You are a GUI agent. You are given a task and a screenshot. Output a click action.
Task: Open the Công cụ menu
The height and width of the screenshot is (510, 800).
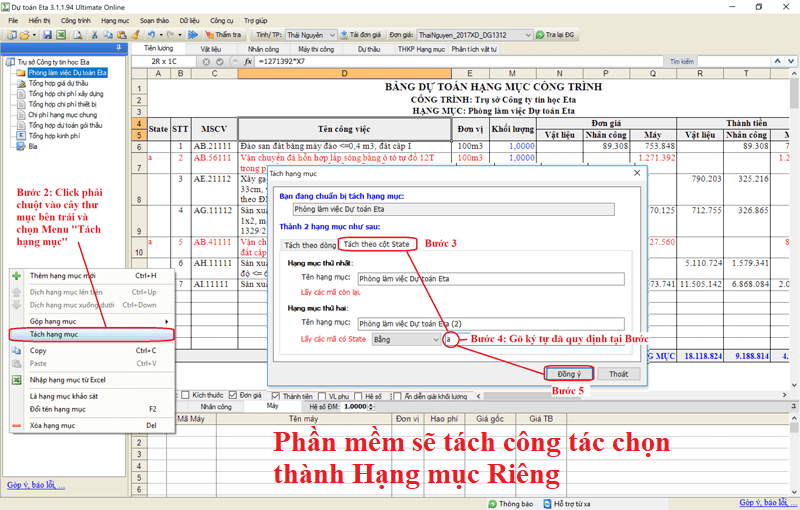pos(221,20)
